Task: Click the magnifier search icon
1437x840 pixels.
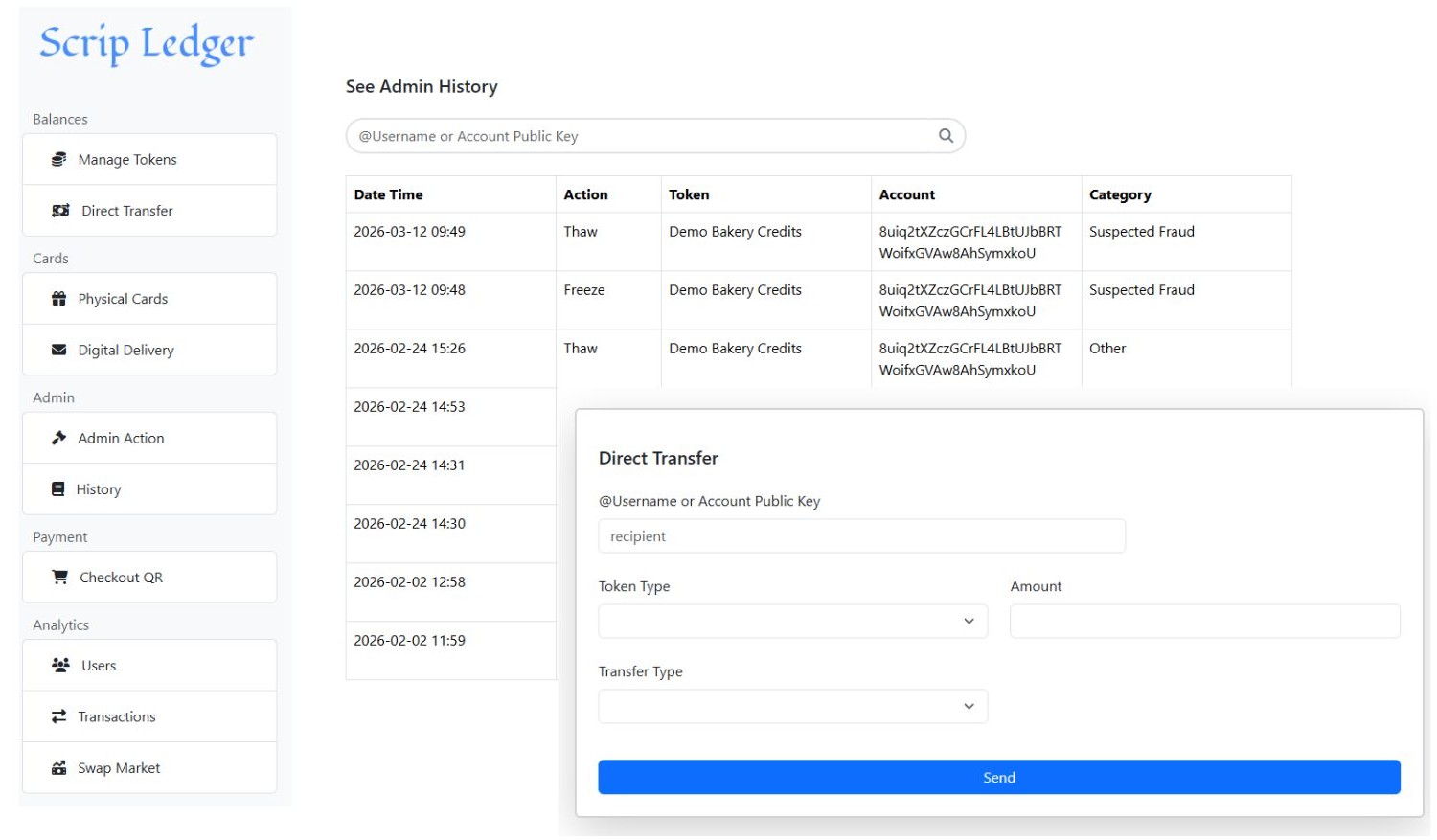Action: pyautogui.click(x=946, y=136)
